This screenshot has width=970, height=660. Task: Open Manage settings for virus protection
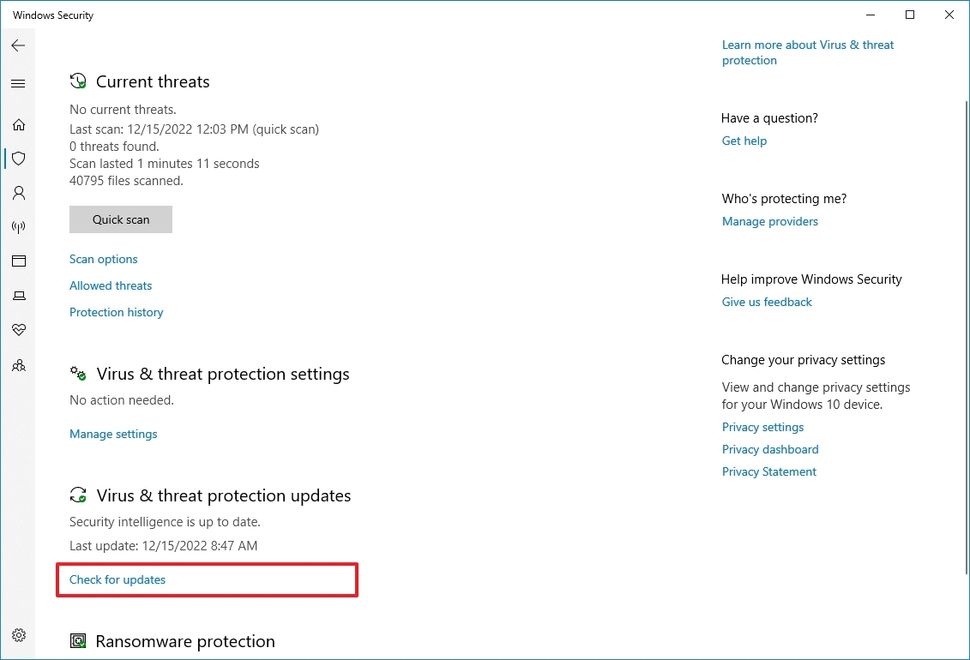tap(112, 433)
